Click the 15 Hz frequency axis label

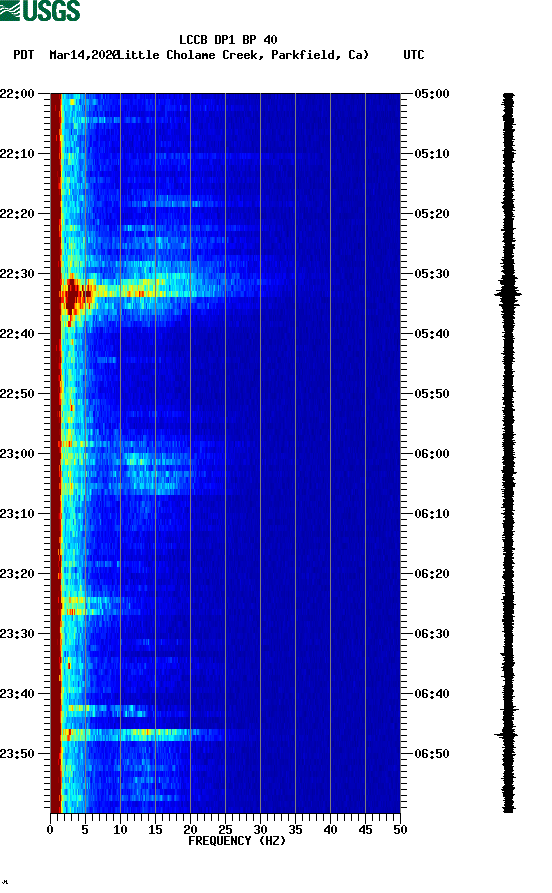[x=155, y=830]
